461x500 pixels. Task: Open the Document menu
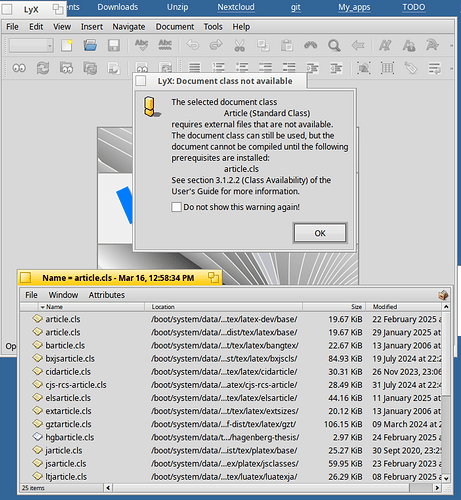[x=175, y=27]
